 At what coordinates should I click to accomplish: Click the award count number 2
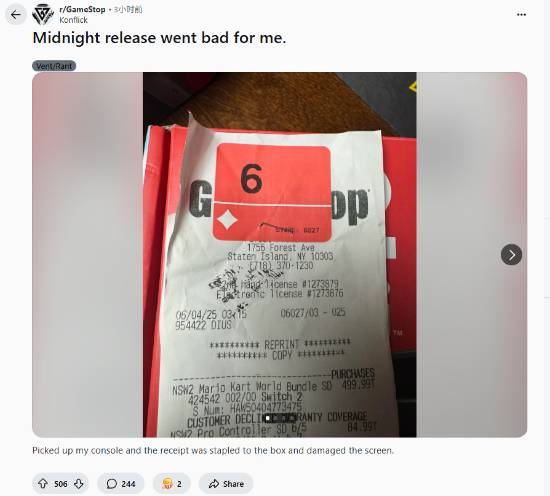click(179, 484)
